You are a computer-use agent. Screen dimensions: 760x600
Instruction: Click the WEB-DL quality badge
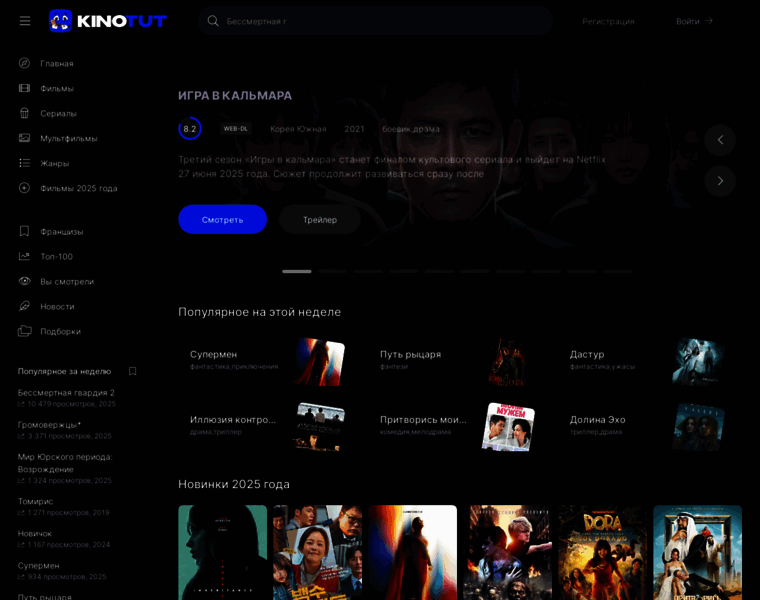(x=236, y=128)
